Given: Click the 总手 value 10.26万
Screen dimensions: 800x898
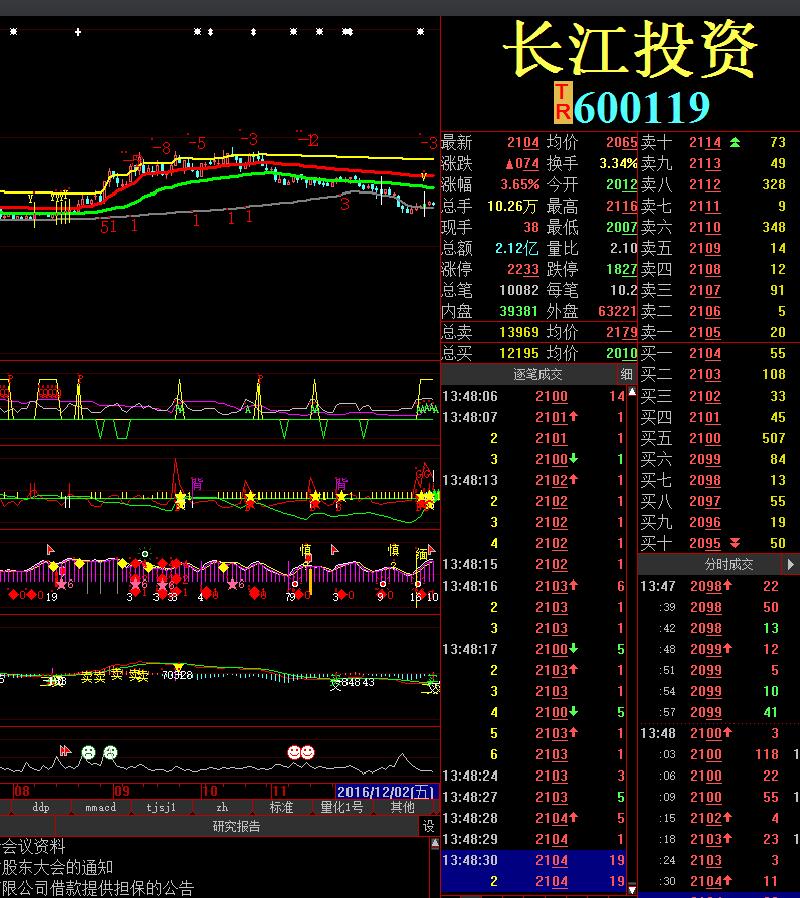Looking at the screenshot, I should [513, 206].
